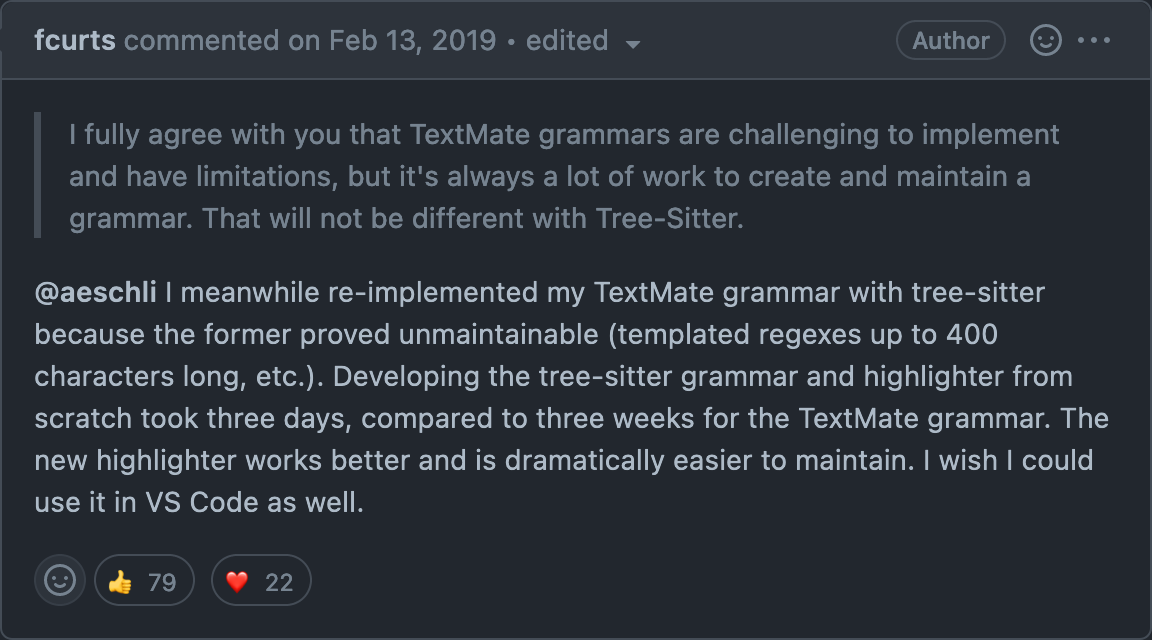Image resolution: width=1152 pixels, height=640 pixels.
Task: Click the quoted TextMate grammars blockquote
Action: (560, 176)
